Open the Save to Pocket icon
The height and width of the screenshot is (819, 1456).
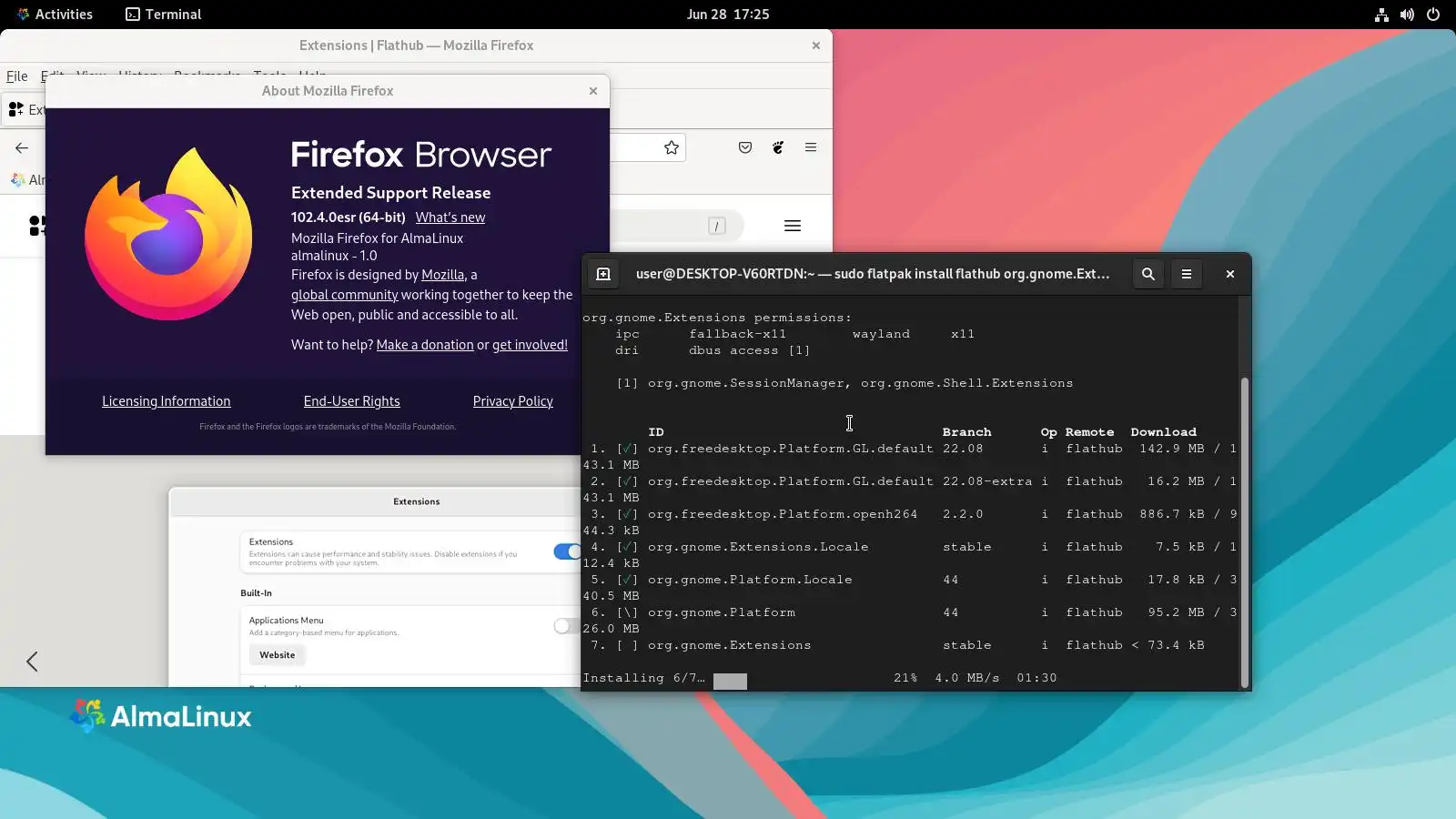pyautogui.click(x=745, y=147)
